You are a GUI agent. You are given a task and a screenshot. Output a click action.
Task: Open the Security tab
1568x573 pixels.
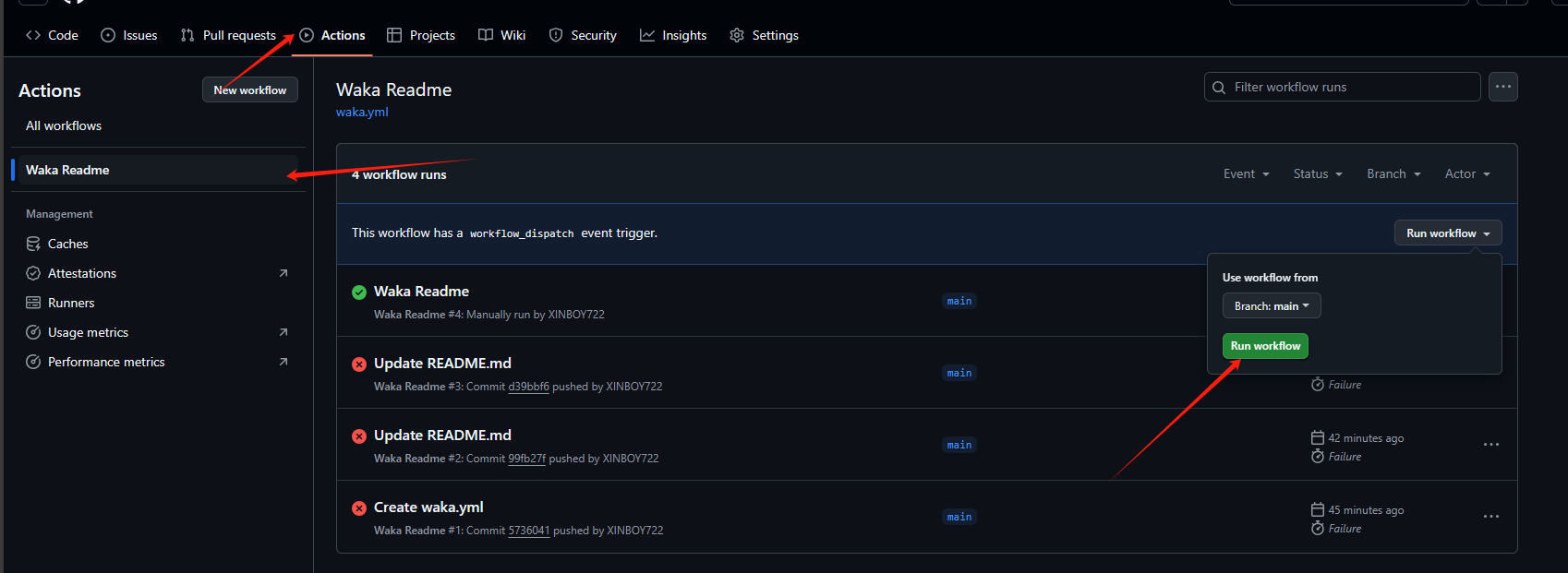pos(583,35)
